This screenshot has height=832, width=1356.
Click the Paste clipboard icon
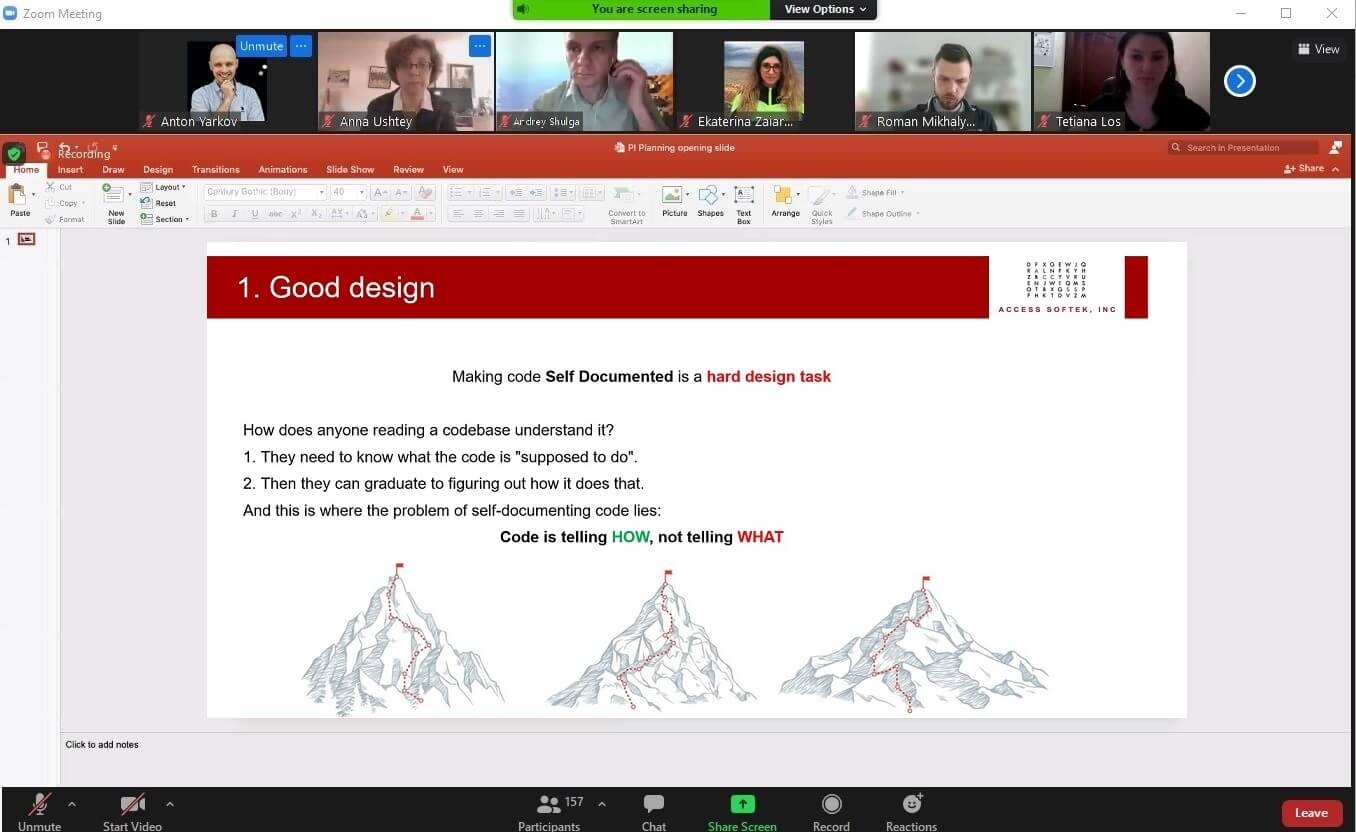[19, 198]
